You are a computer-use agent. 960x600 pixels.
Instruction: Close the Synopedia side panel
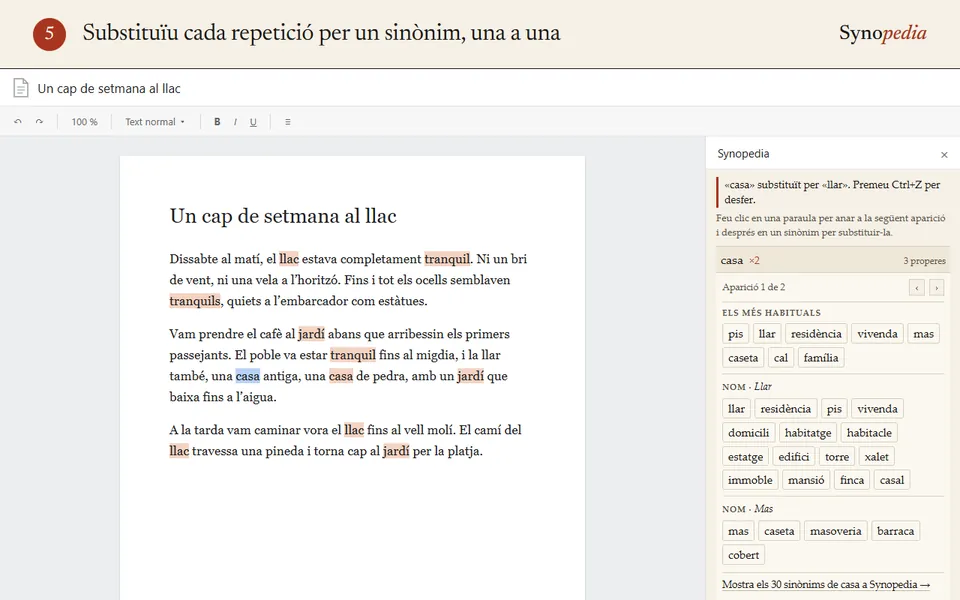click(x=944, y=155)
